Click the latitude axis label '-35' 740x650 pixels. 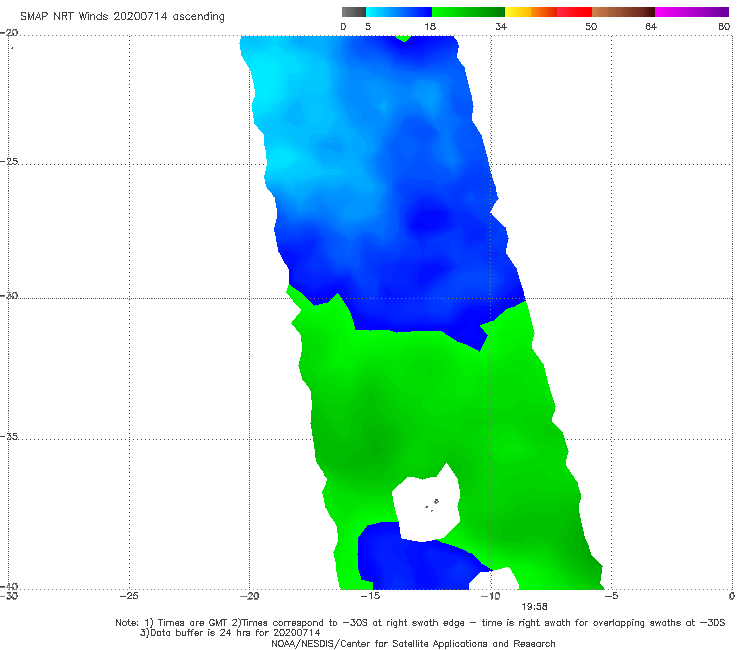pyautogui.click(x=9, y=436)
